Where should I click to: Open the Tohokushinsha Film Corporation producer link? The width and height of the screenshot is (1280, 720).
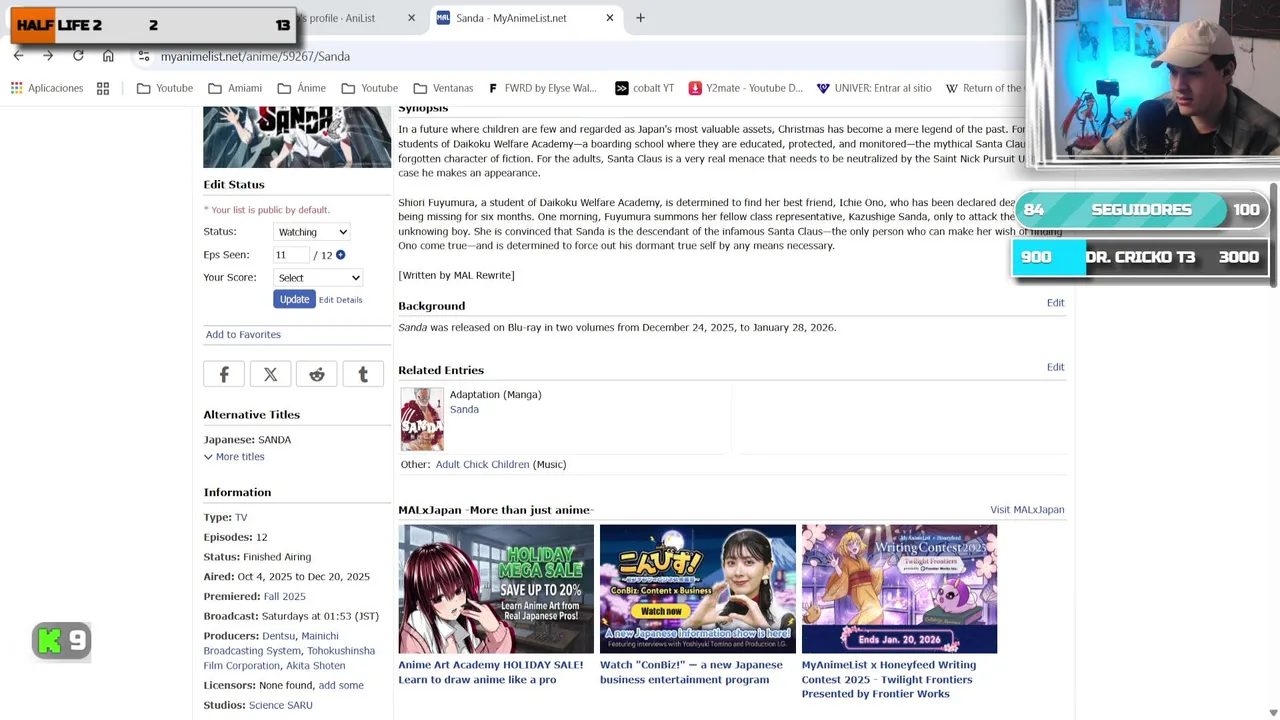click(289, 658)
